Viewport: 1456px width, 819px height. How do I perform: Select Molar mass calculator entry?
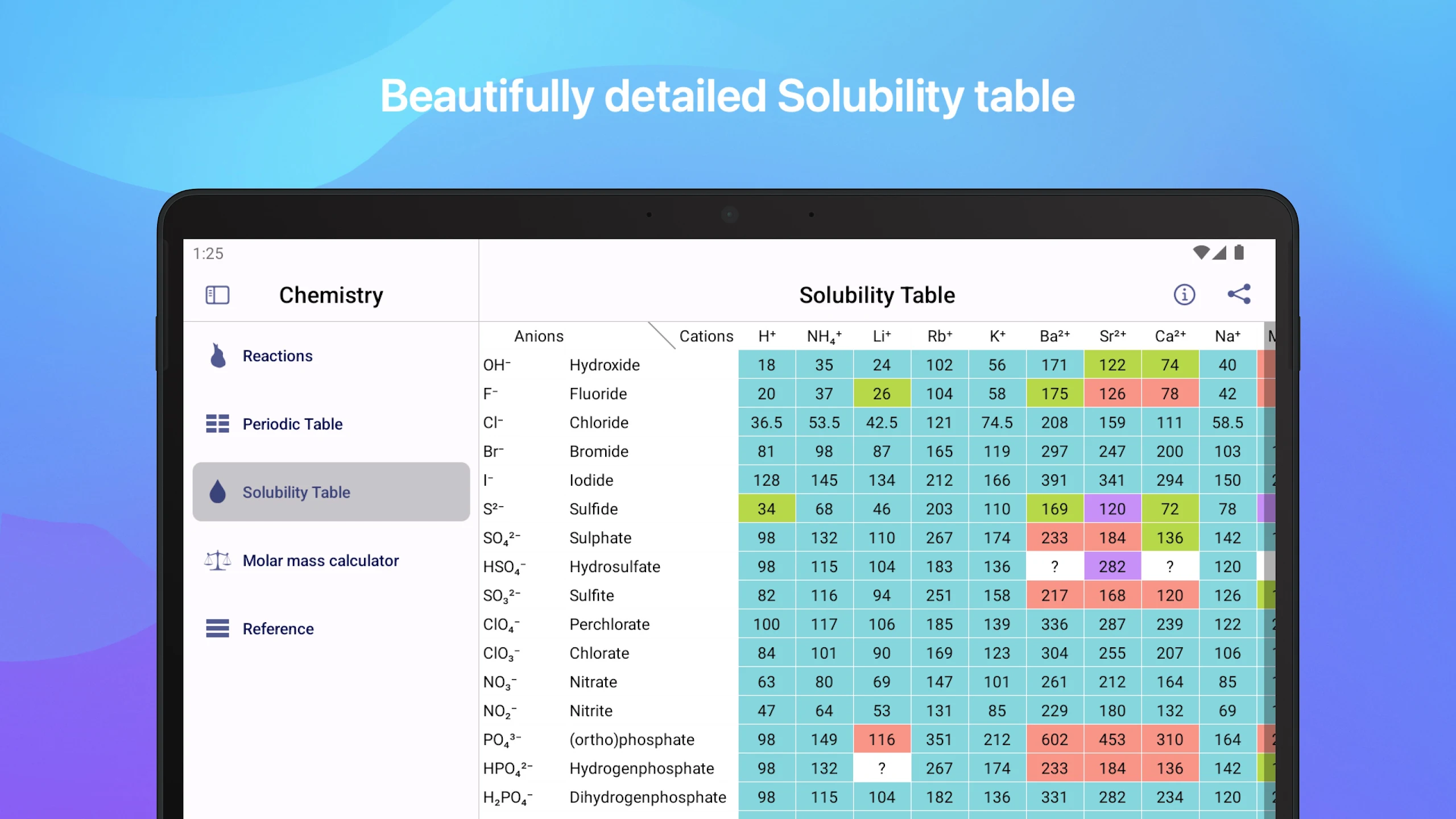[320, 561]
